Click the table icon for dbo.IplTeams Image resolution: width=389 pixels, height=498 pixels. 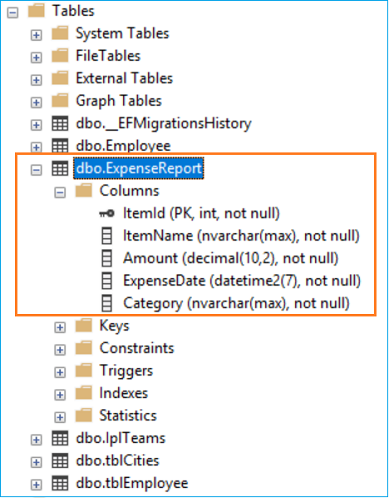coord(60,438)
